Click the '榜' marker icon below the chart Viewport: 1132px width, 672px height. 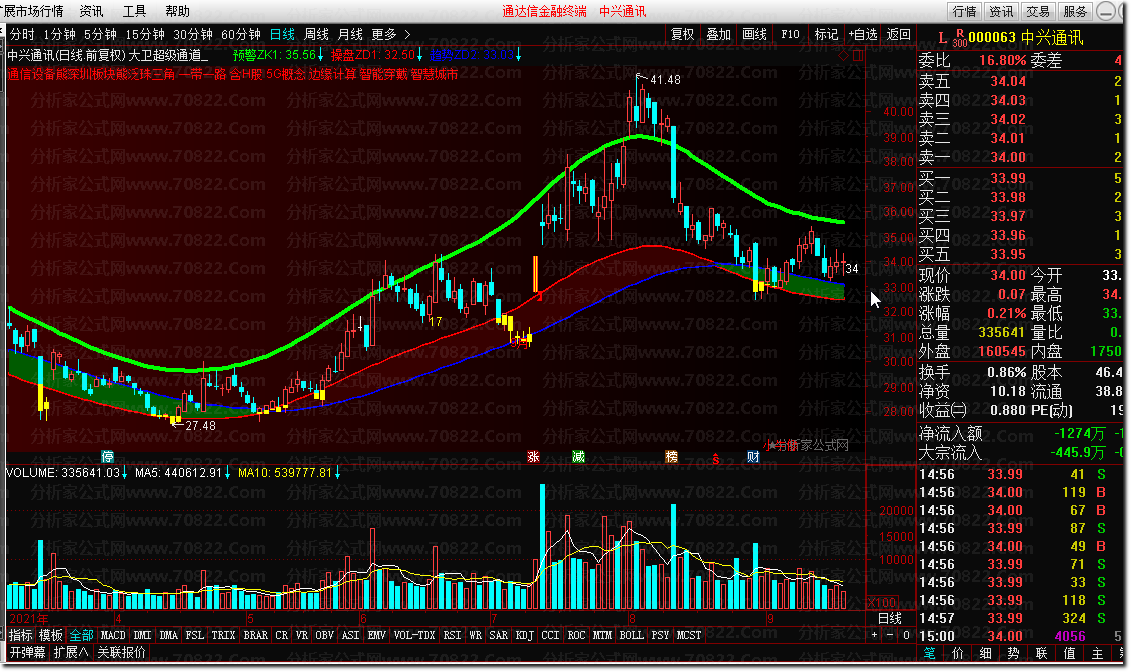671,456
